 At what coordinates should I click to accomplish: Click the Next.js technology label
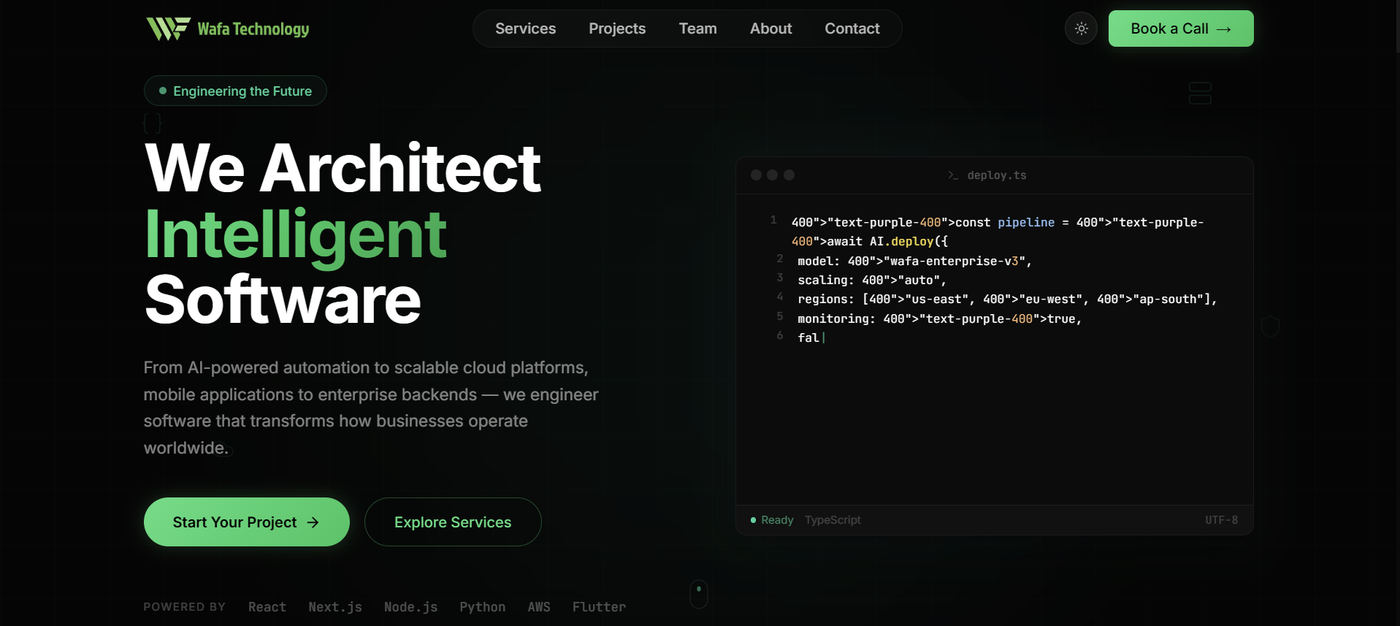(335, 607)
